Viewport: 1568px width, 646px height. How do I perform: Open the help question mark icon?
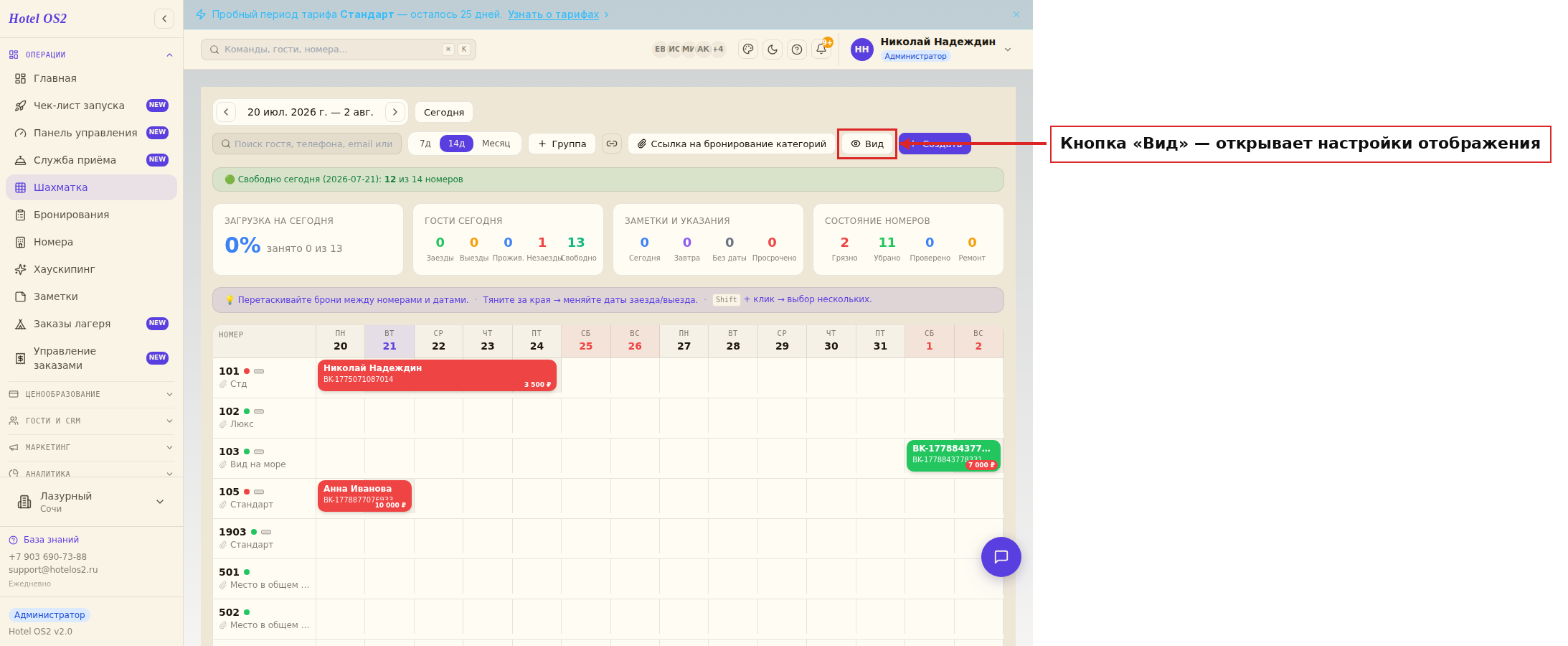[x=797, y=50]
